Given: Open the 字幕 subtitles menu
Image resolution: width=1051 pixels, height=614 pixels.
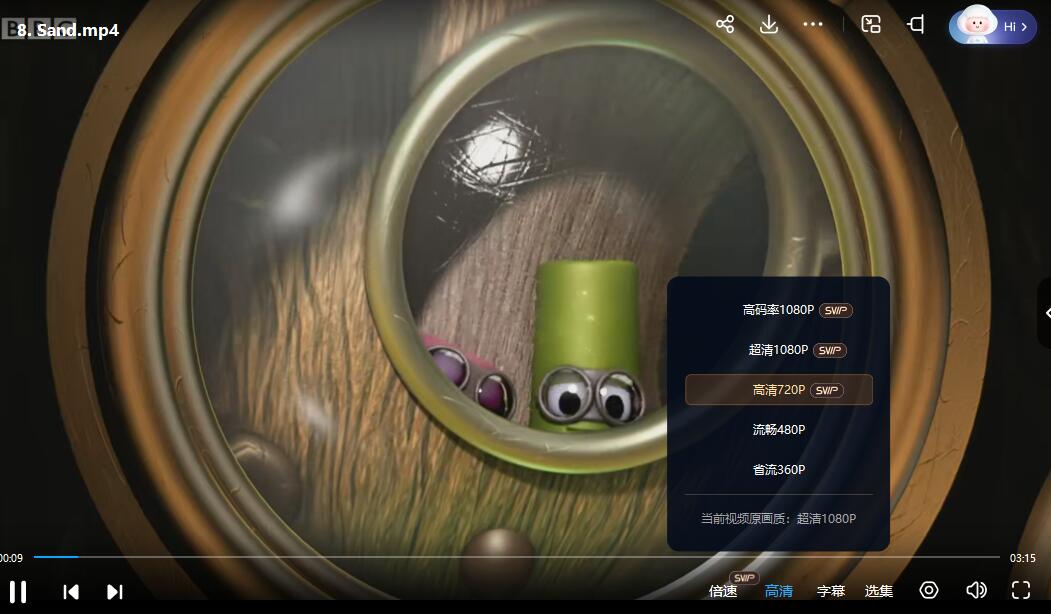Looking at the screenshot, I should click(x=831, y=591).
